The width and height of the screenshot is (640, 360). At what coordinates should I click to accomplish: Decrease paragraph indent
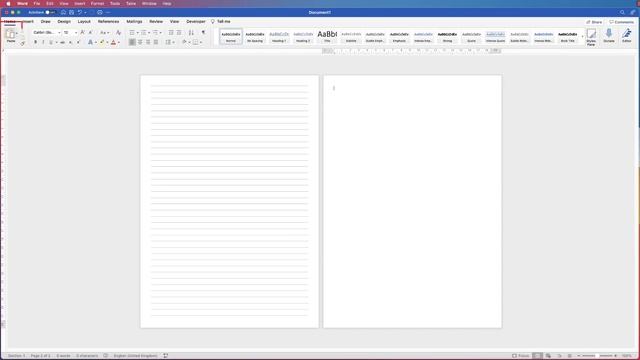coord(171,32)
